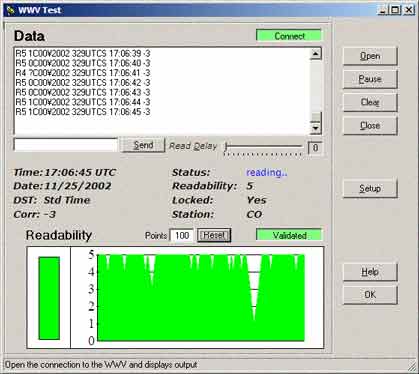Screen dimensions: 419x374
Task: Click the Read Delay value box
Action: (315, 148)
